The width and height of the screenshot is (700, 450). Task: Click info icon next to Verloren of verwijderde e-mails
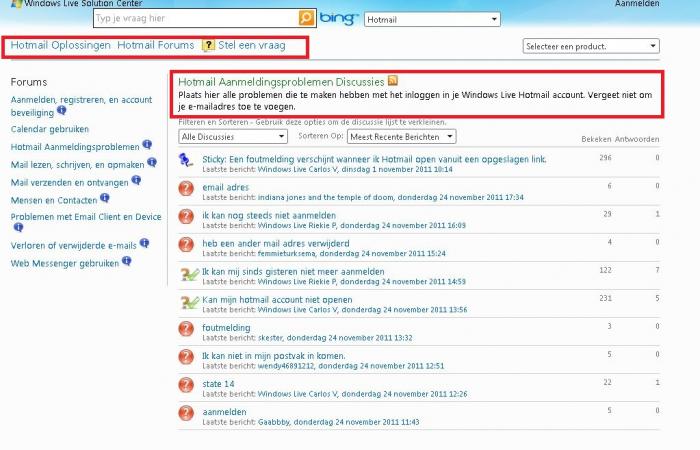point(144,243)
